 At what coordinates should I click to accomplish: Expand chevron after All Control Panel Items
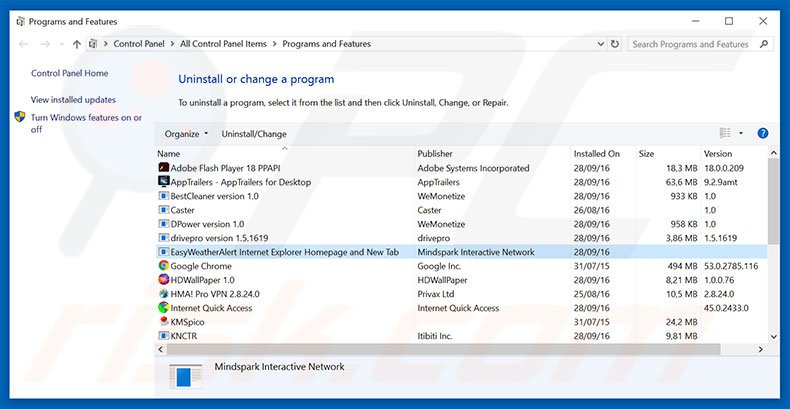[x=275, y=44]
